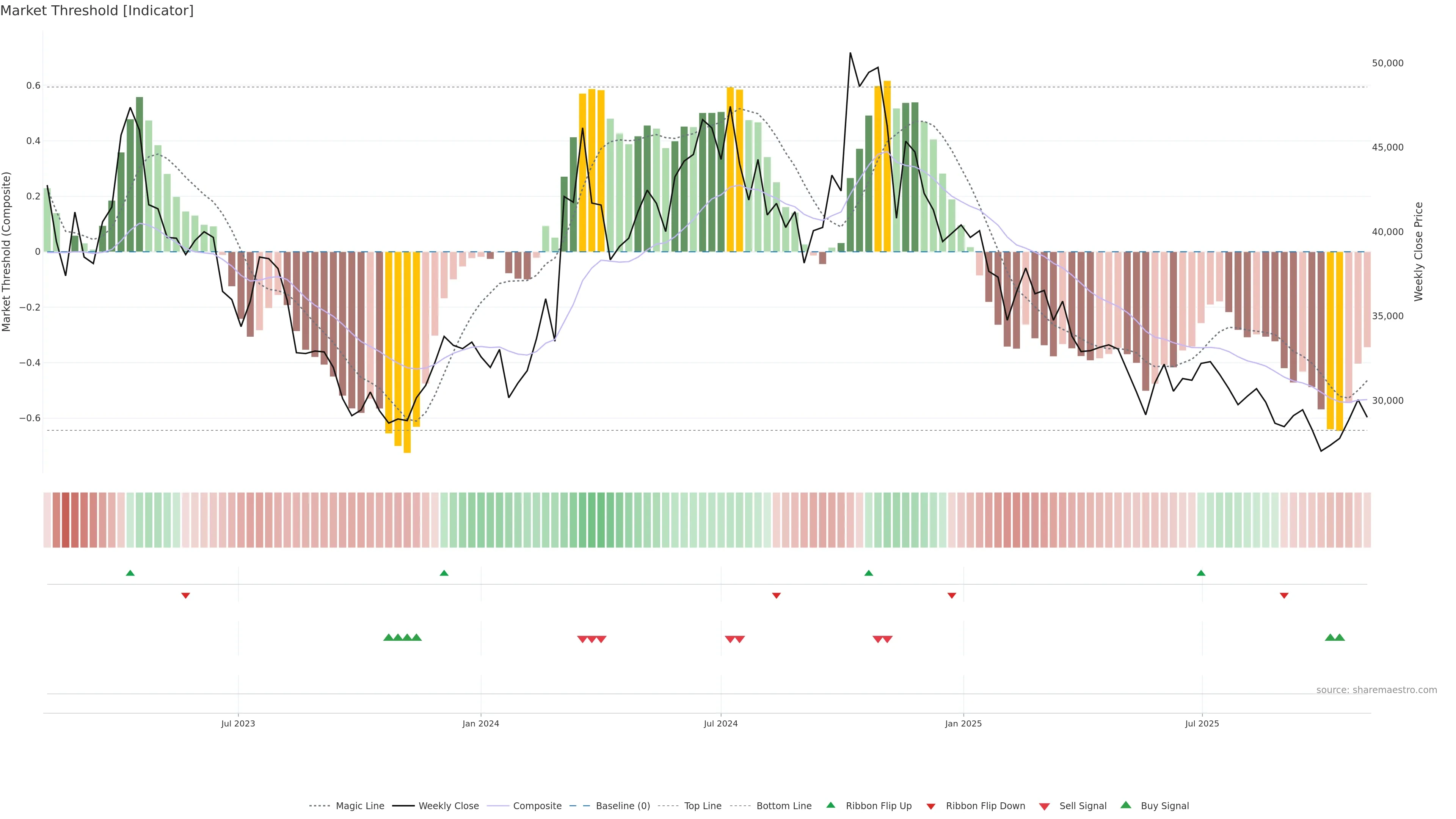This screenshot has height=819, width=1456.
Task: Click the leftmost Ribbon Flip Up marker
Action: pyautogui.click(x=130, y=573)
